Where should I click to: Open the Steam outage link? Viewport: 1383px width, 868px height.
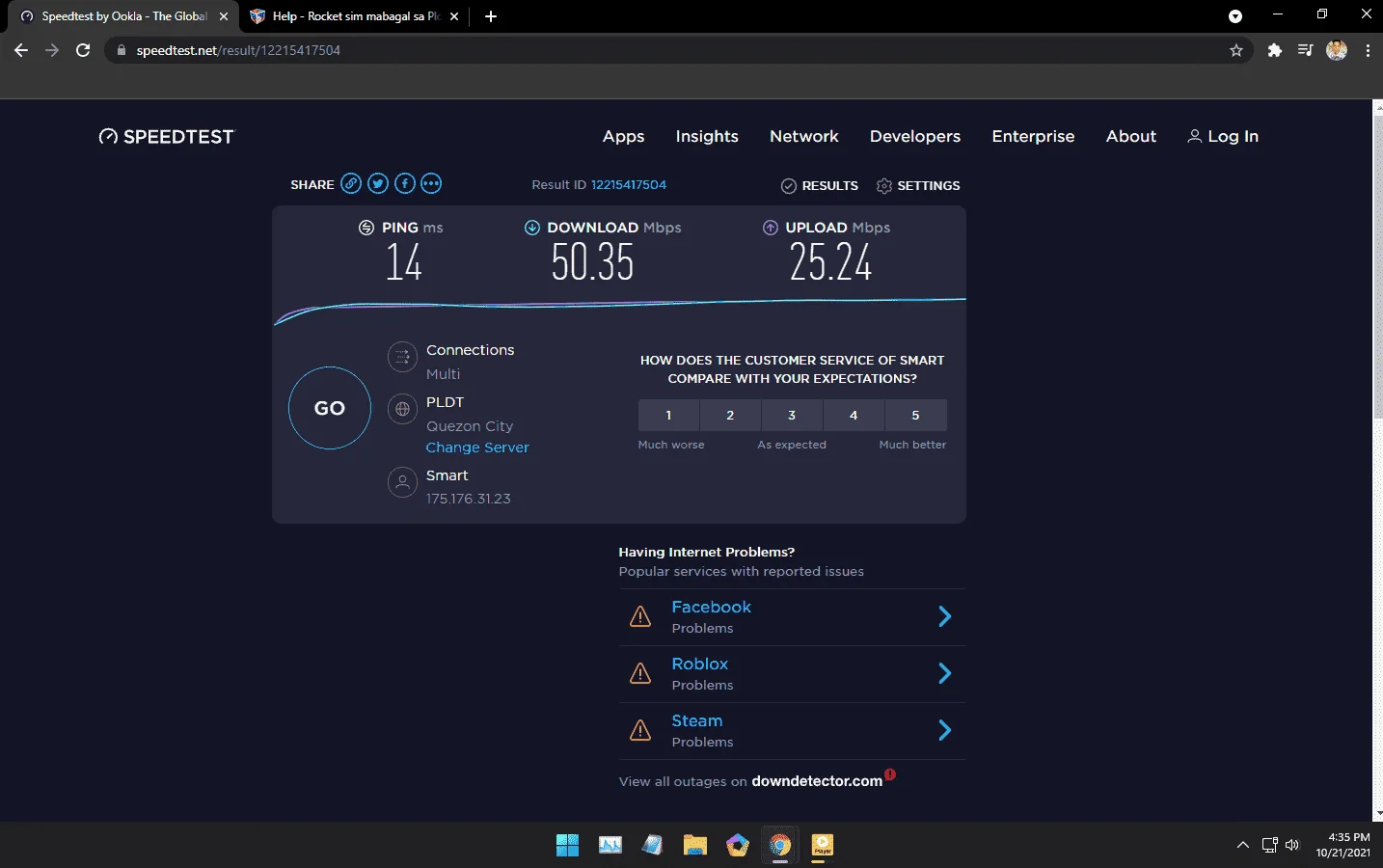697,720
